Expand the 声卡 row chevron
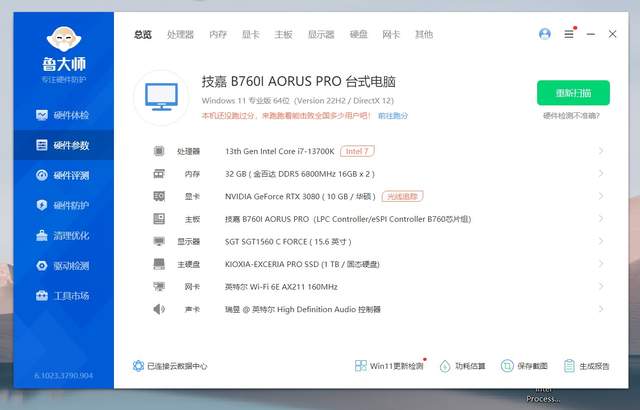The image size is (640, 410). click(601, 309)
